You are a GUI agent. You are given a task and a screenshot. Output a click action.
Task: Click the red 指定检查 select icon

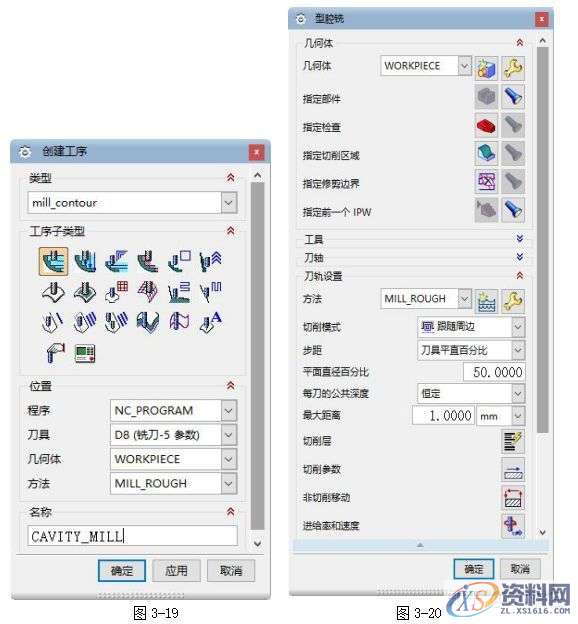point(486,125)
